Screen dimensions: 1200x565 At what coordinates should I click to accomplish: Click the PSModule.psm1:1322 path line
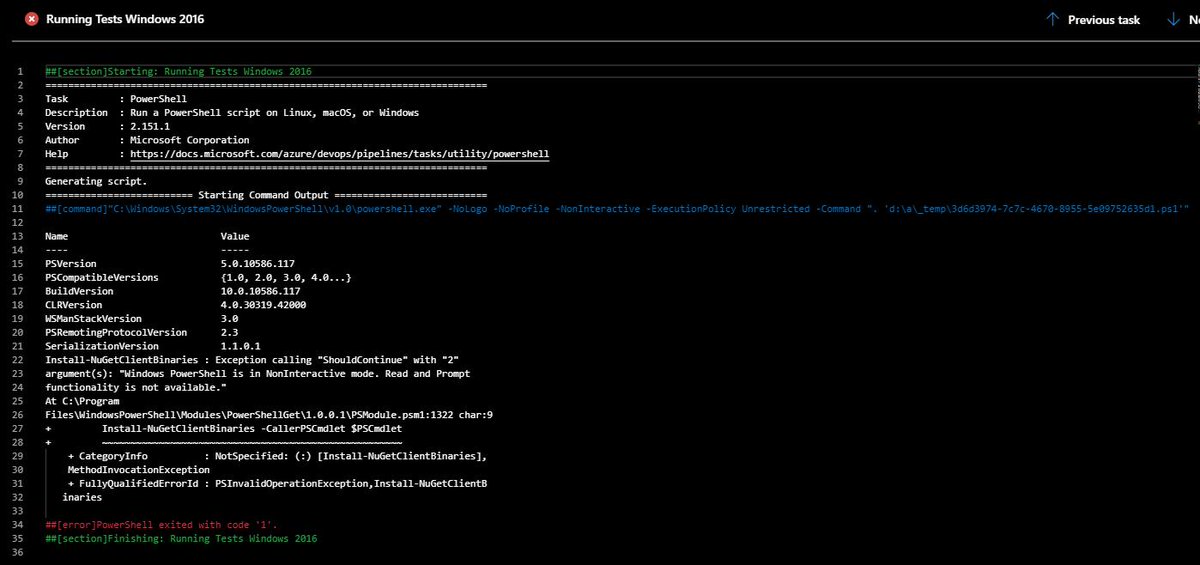pos(269,414)
